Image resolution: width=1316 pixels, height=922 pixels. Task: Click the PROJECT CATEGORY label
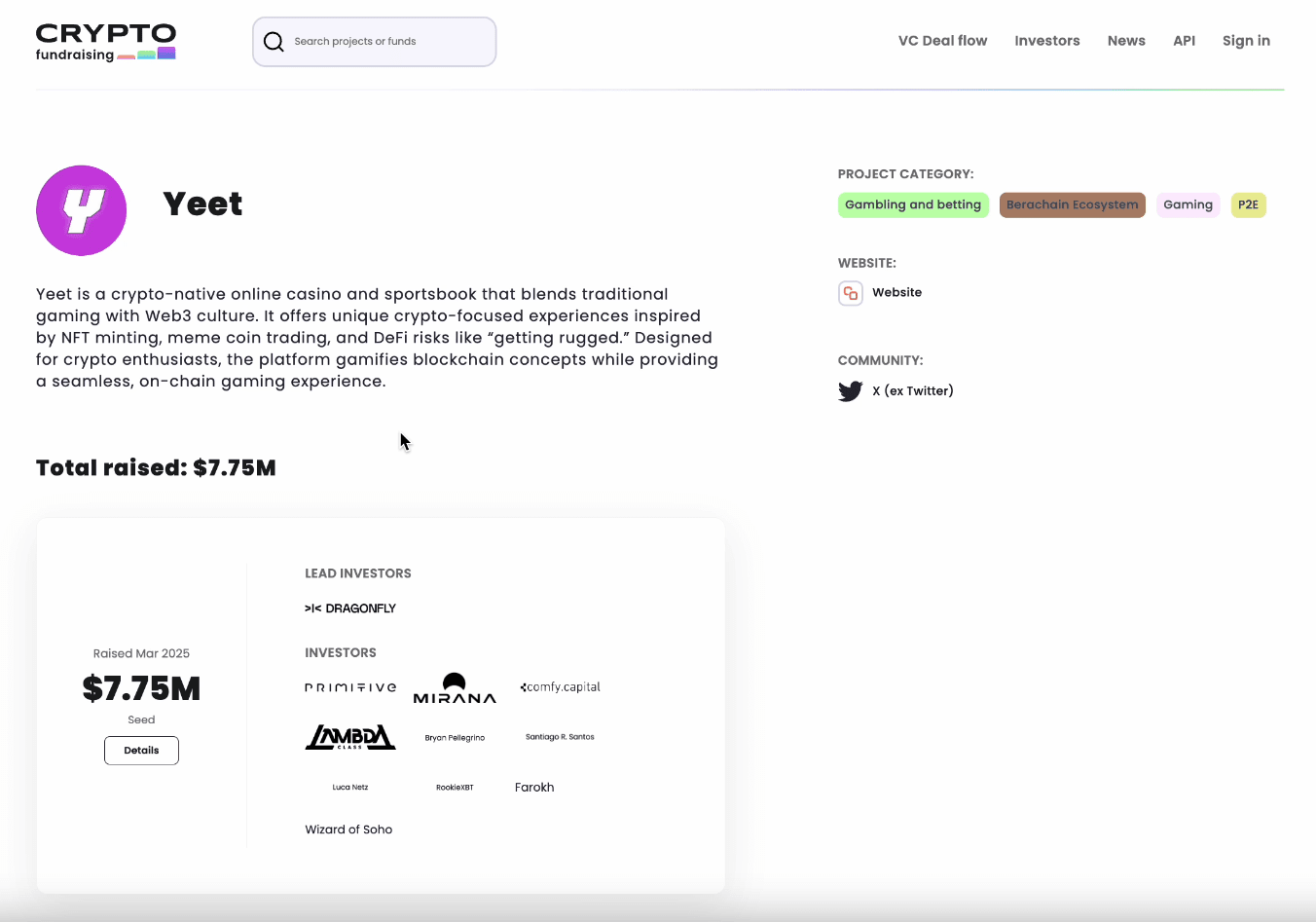coord(906,174)
